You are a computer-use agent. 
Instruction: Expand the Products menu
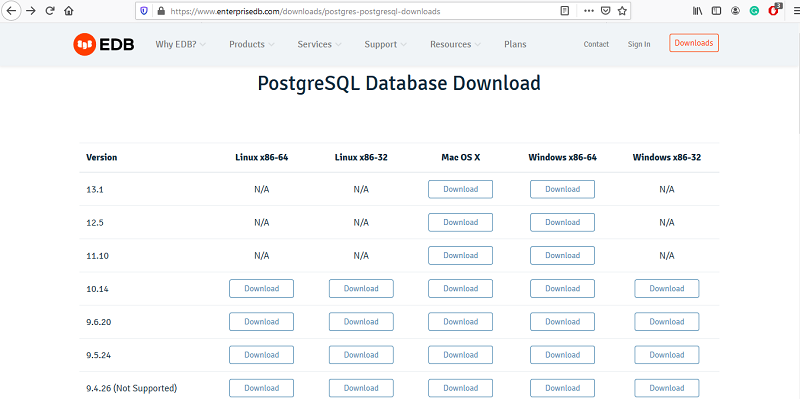coord(252,44)
